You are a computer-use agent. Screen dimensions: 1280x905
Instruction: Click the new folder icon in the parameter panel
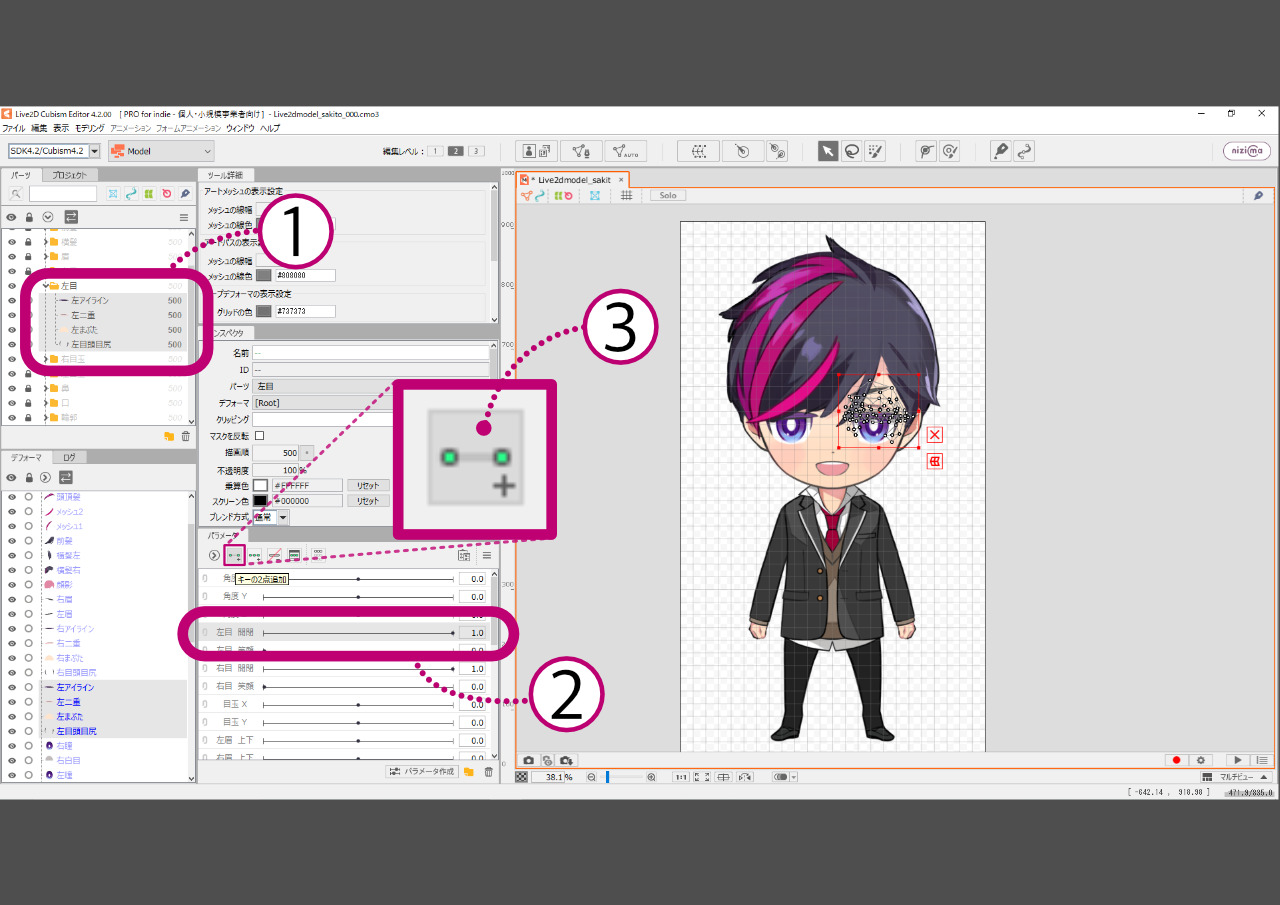[x=469, y=771]
